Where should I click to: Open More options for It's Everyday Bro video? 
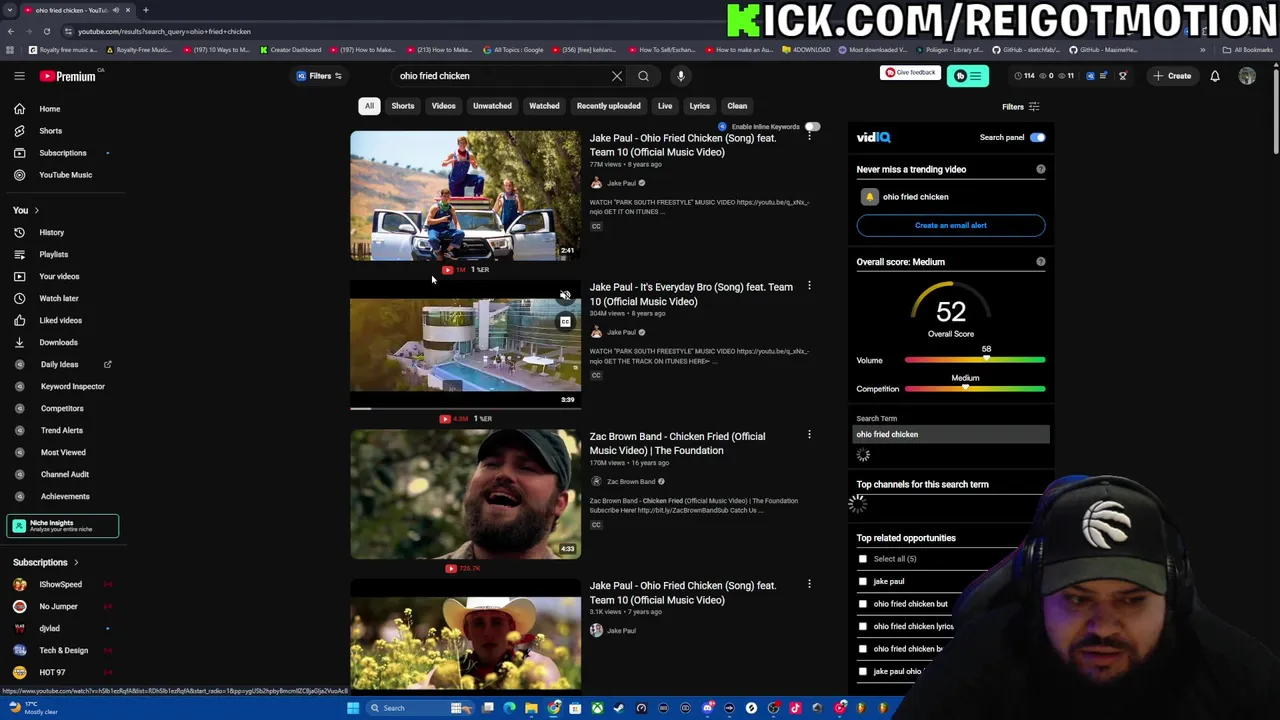click(x=809, y=286)
